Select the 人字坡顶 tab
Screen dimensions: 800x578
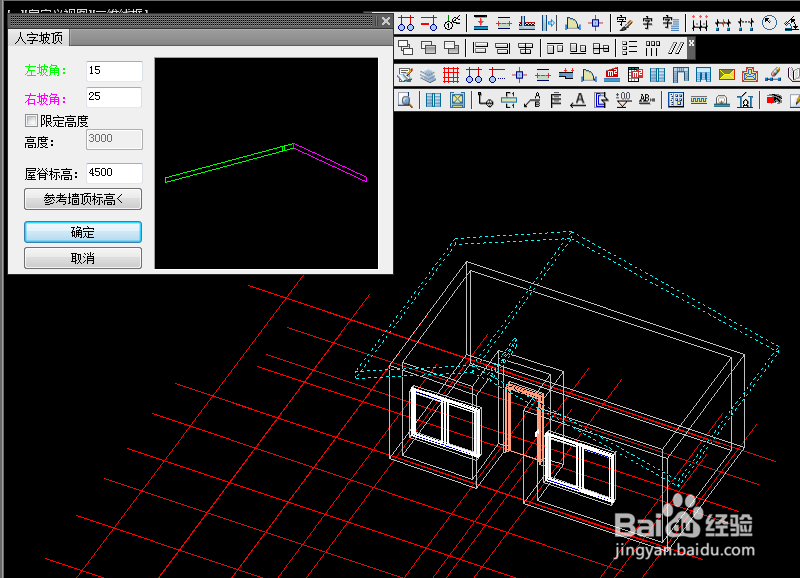click(39, 38)
